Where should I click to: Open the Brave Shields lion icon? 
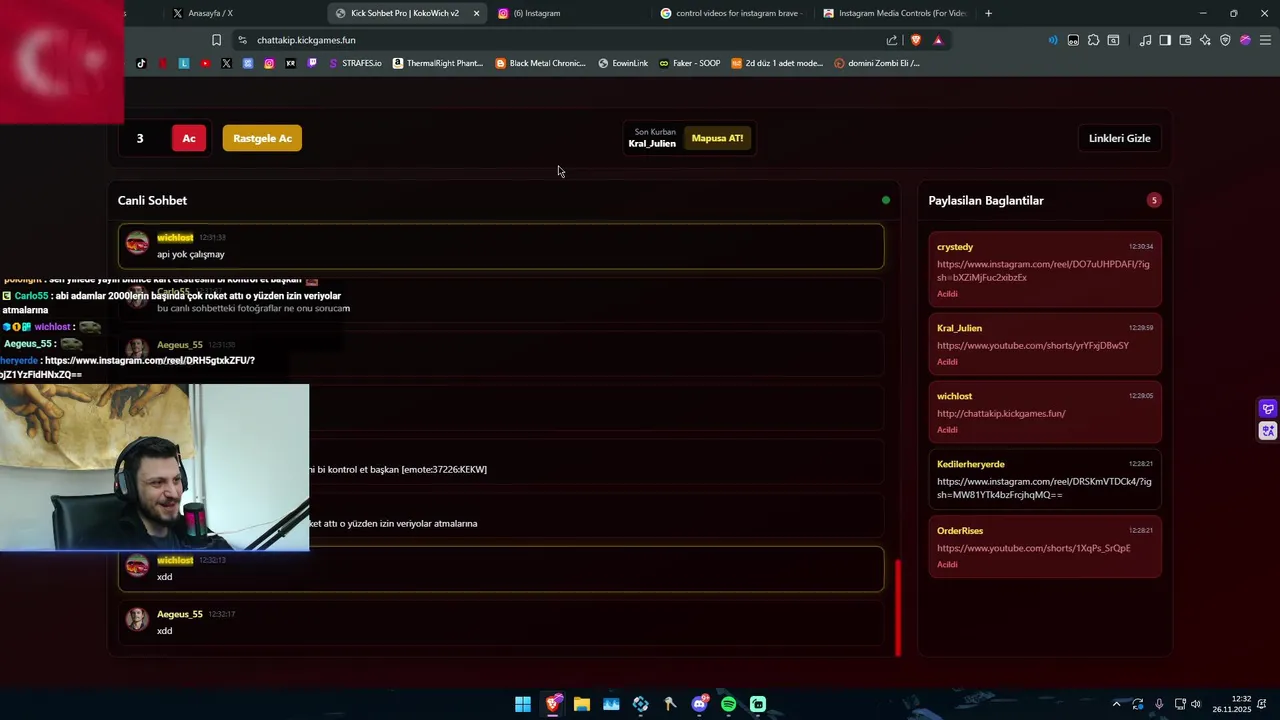[x=915, y=40]
